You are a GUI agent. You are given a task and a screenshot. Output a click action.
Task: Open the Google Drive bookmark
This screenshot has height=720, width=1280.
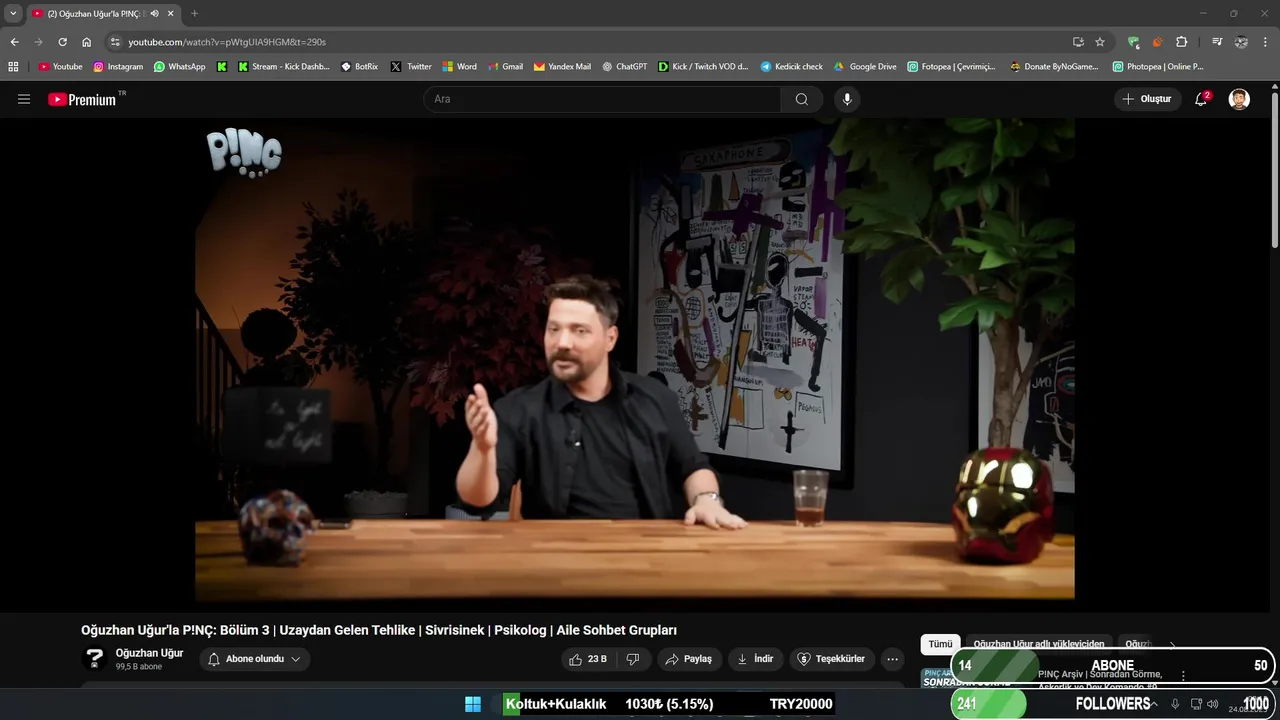coord(865,66)
